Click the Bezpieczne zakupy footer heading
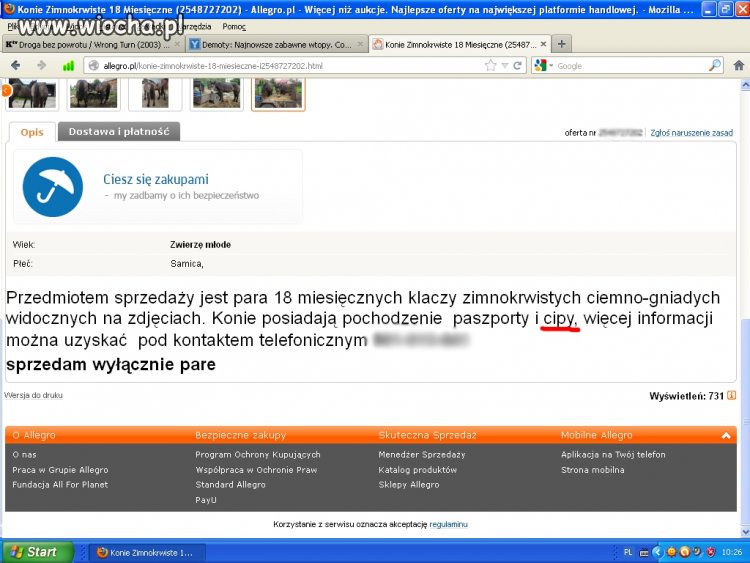 [x=241, y=435]
